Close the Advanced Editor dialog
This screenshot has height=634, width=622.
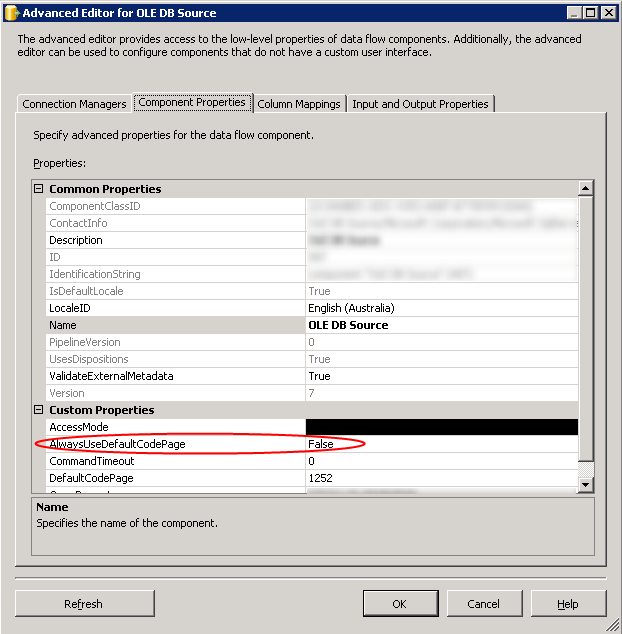608,13
